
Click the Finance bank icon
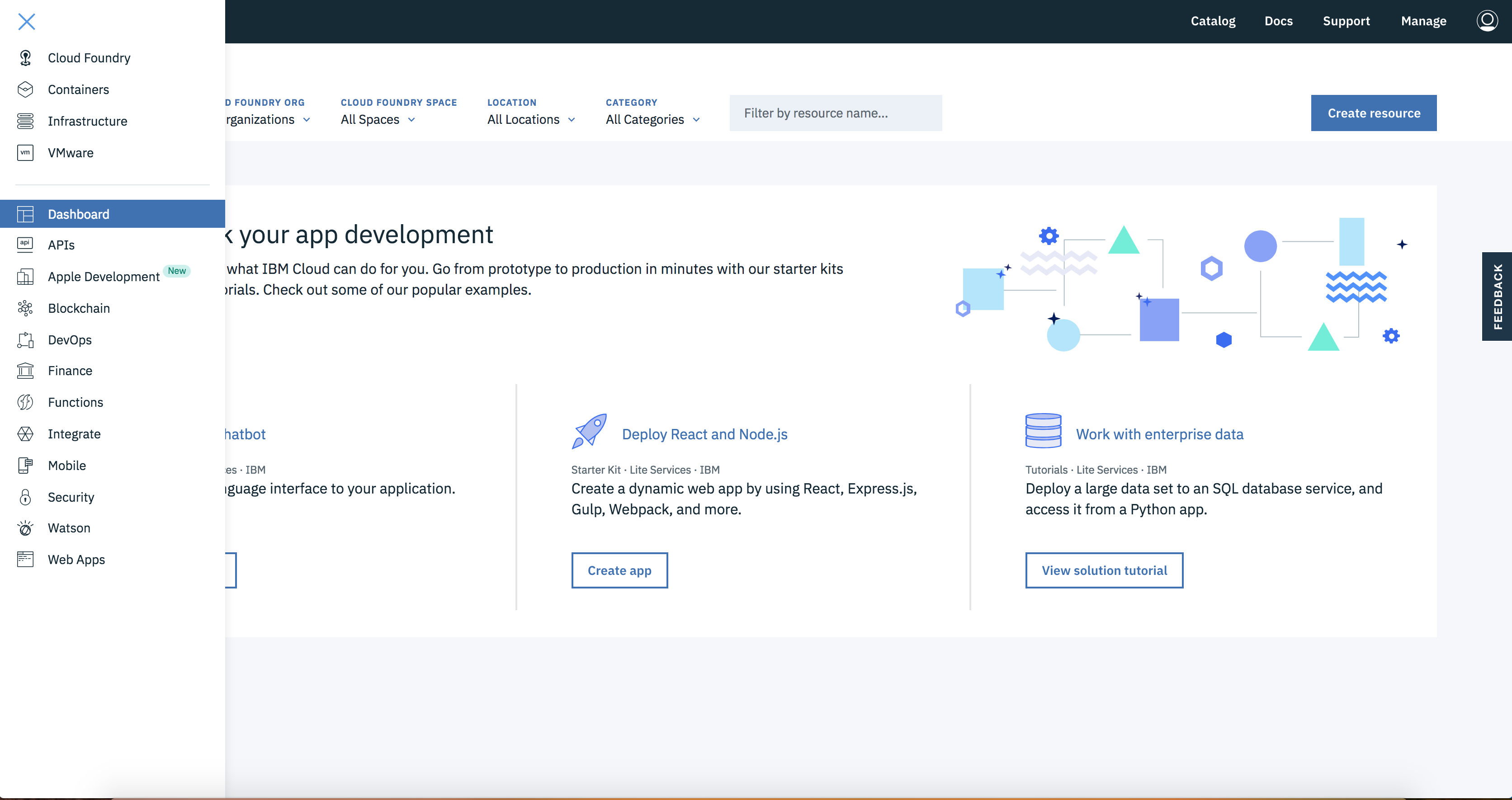25,370
